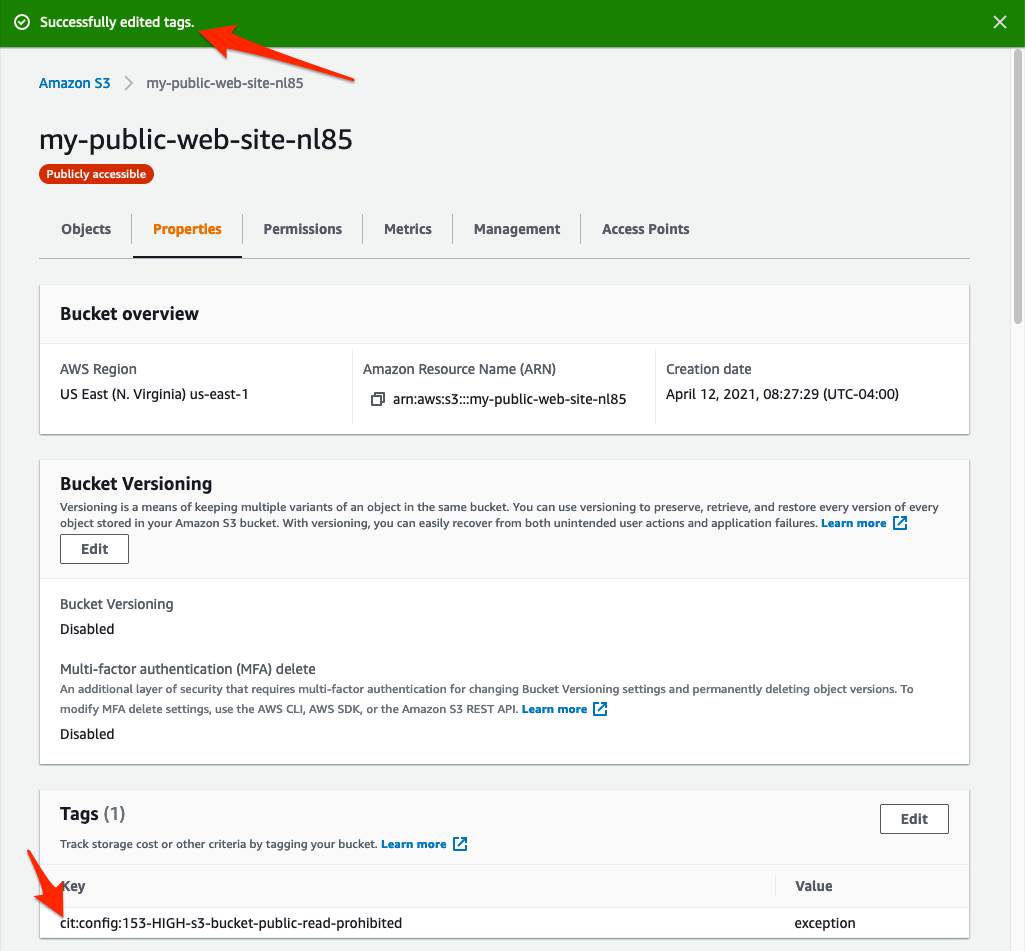This screenshot has width=1025, height=951.
Task: Click the page title my-public-web-site-nl85
Action: coord(196,139)
